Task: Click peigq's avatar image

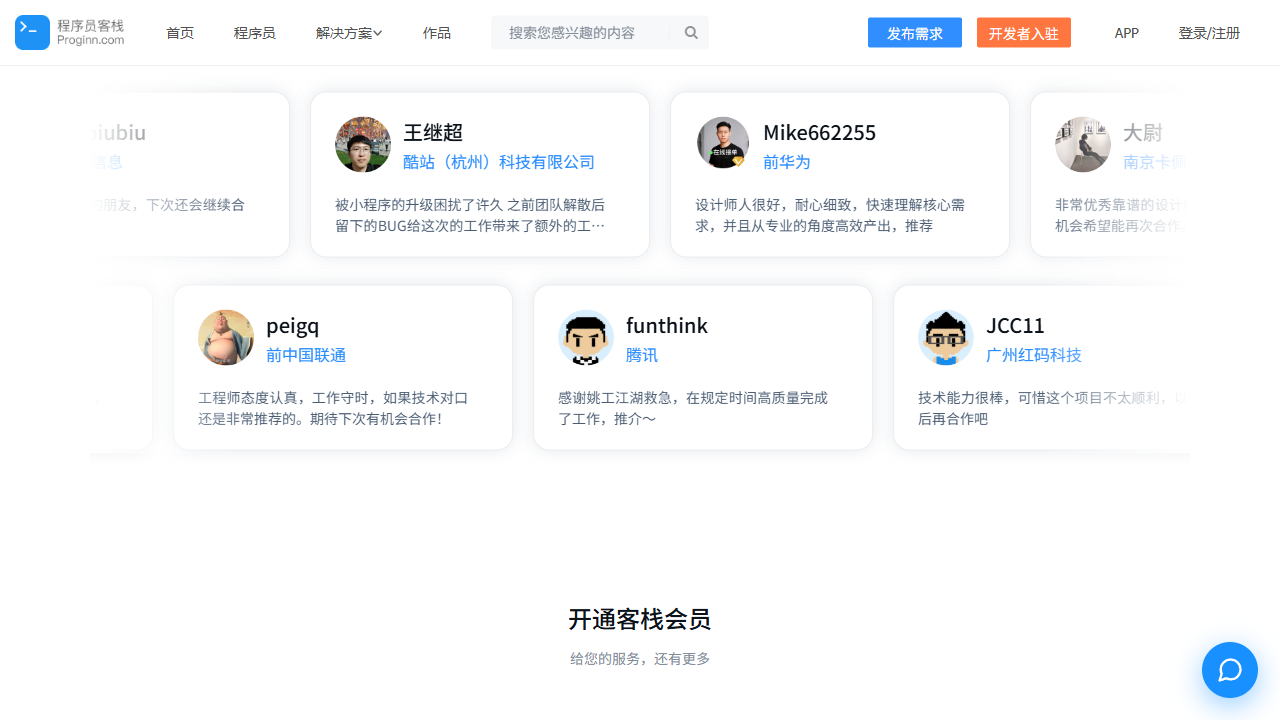Action: (226, 337)
